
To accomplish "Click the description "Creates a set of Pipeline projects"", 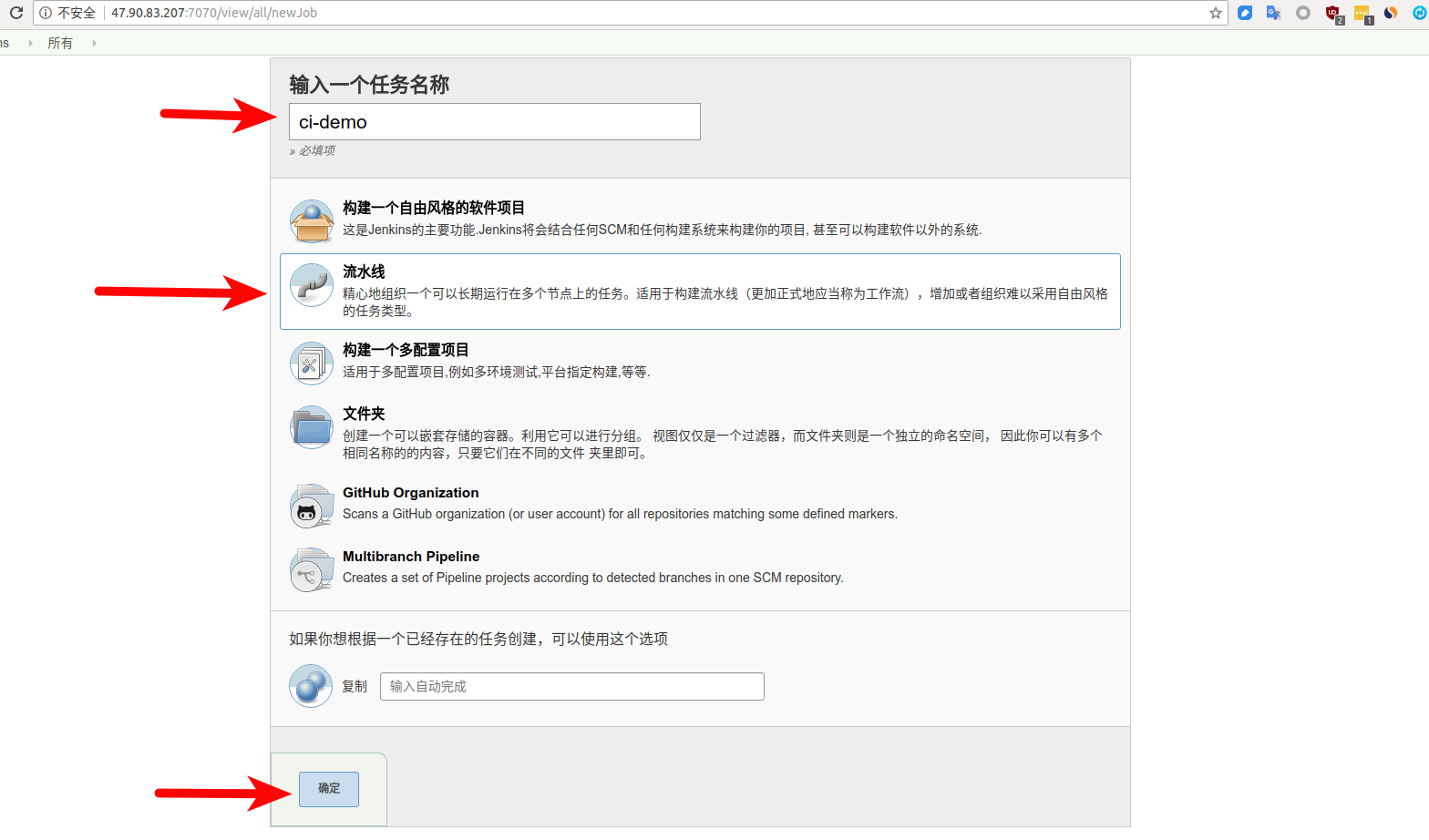I will [x=593, y=578].
